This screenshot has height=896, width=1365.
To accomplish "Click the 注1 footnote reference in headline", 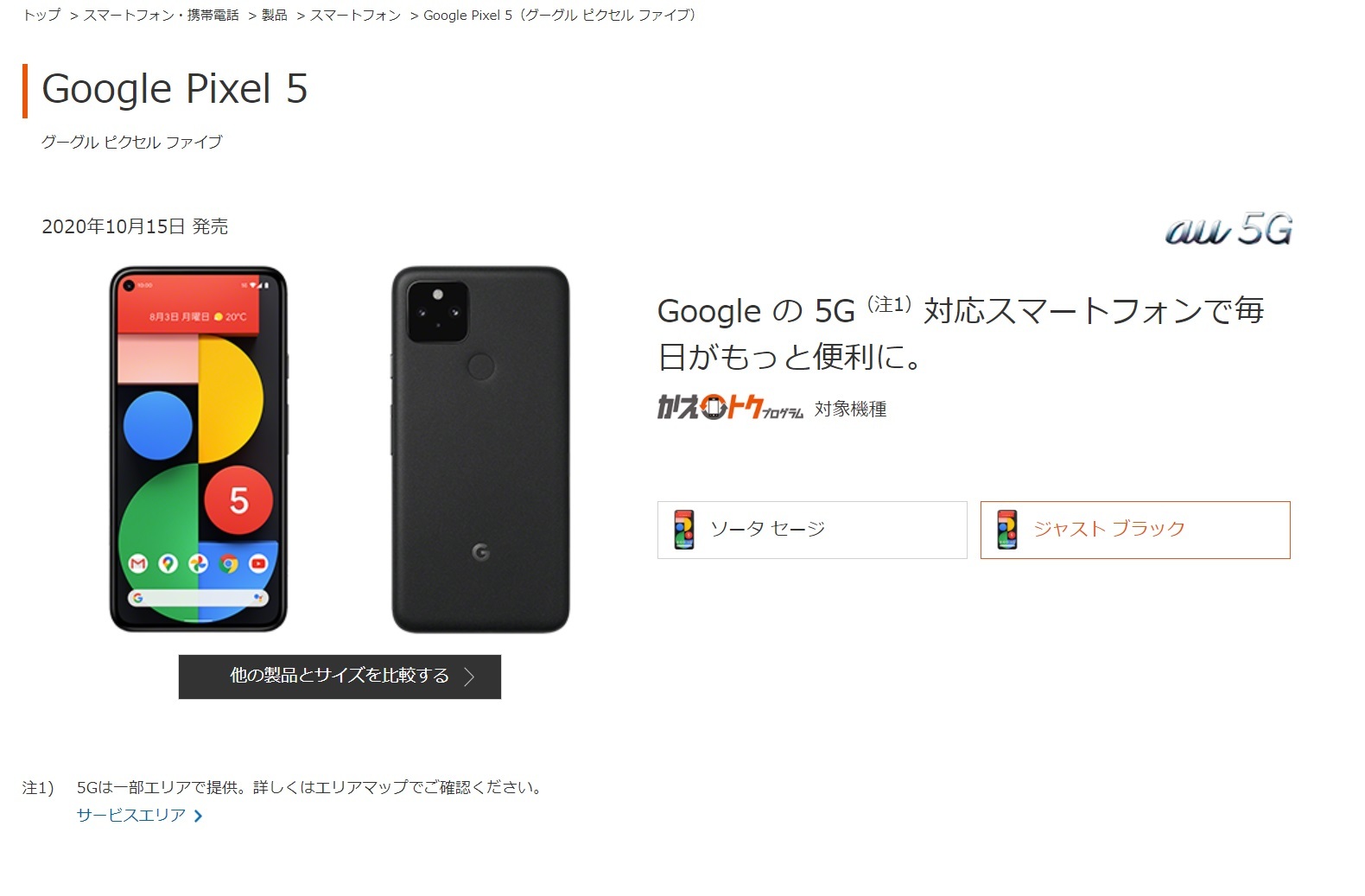I will (x=889, y=304).
